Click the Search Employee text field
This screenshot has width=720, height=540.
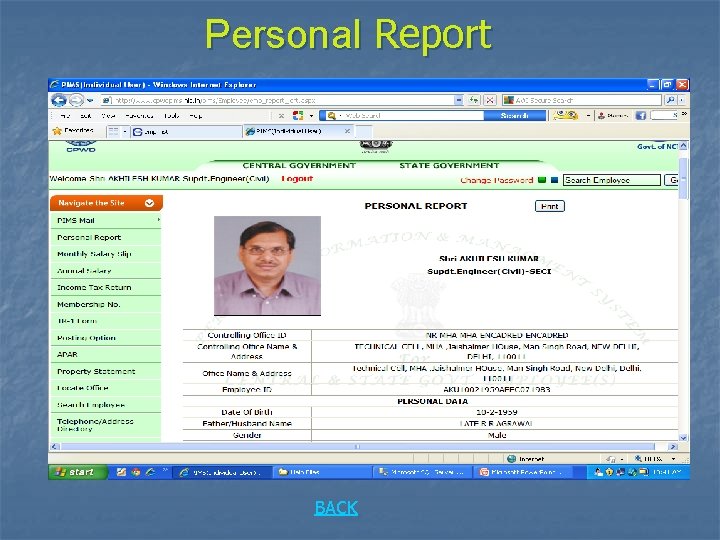(x=612, y=180)
